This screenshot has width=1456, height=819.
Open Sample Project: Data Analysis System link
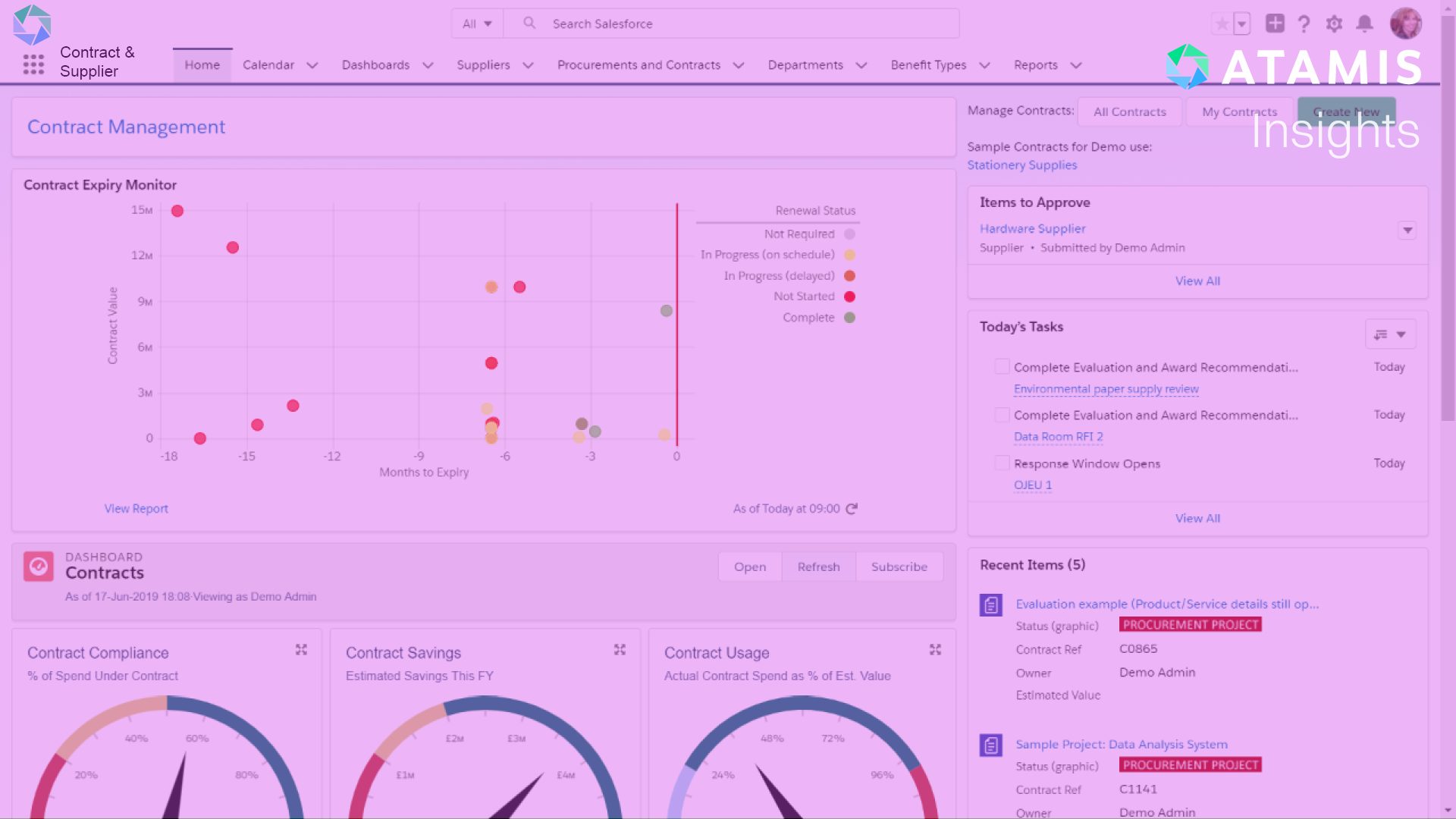tap(1122, 745)
